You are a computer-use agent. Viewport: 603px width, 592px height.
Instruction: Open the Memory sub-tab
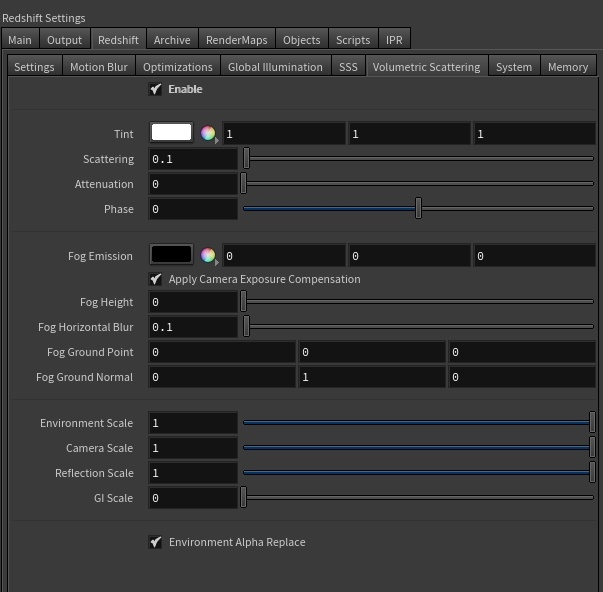(568, 67)
